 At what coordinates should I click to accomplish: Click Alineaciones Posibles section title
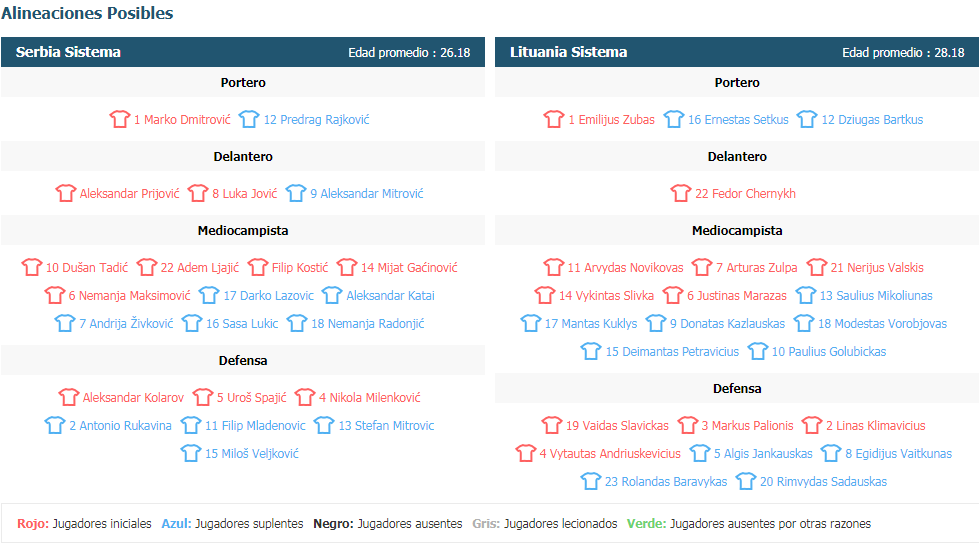point(87,14)
